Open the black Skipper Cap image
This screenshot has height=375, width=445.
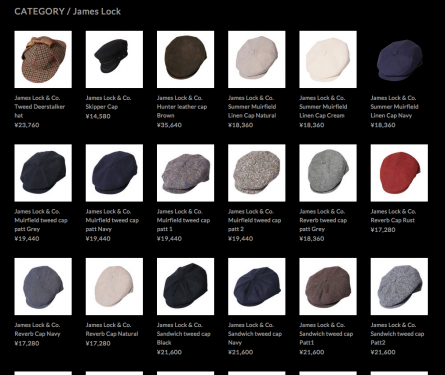pyautogui.click(x=114, y=59)
